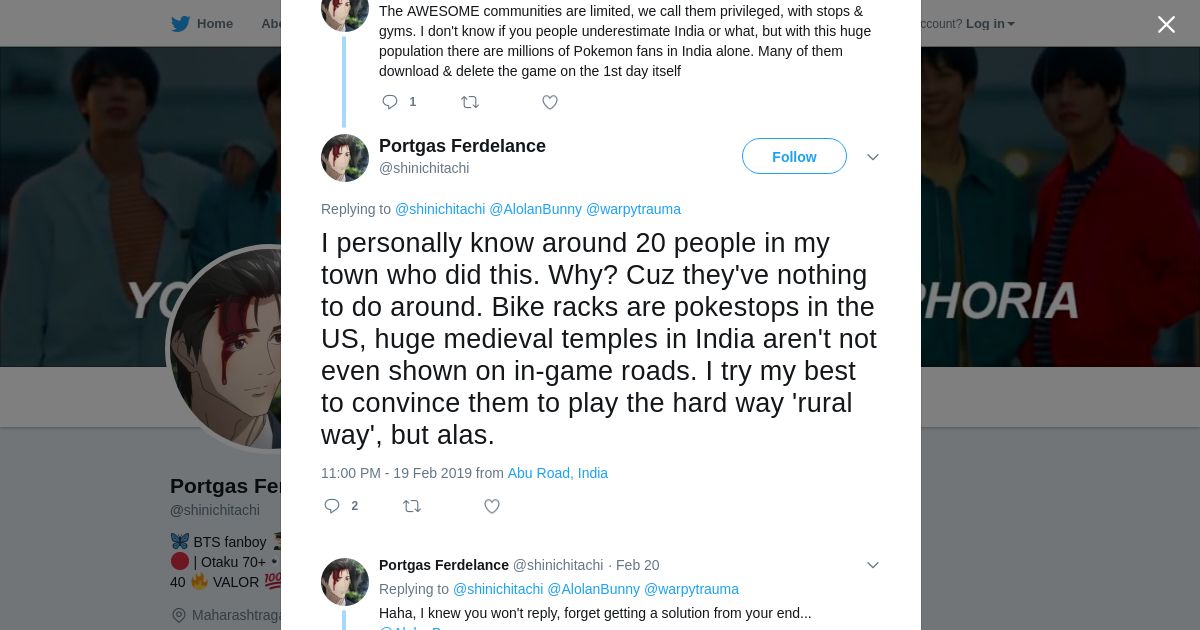Click Portgas Ferdelance avatar in main tweet

345,158
